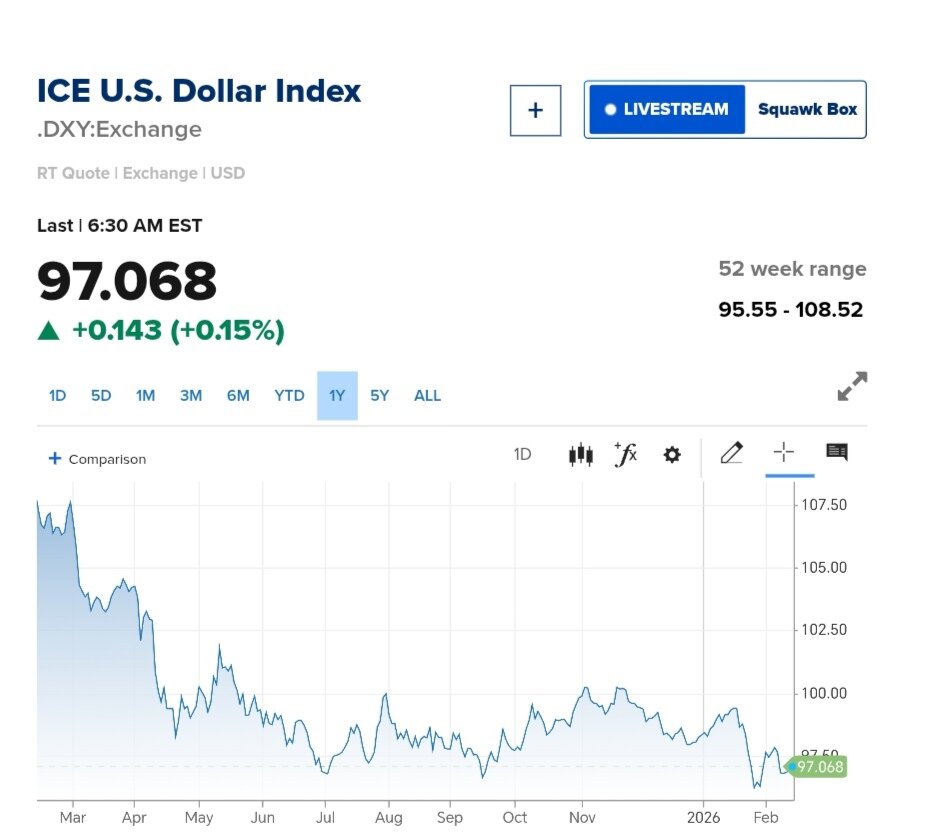
Task: Add a symbol using Comparison
Action: click(x=97, y=459)
